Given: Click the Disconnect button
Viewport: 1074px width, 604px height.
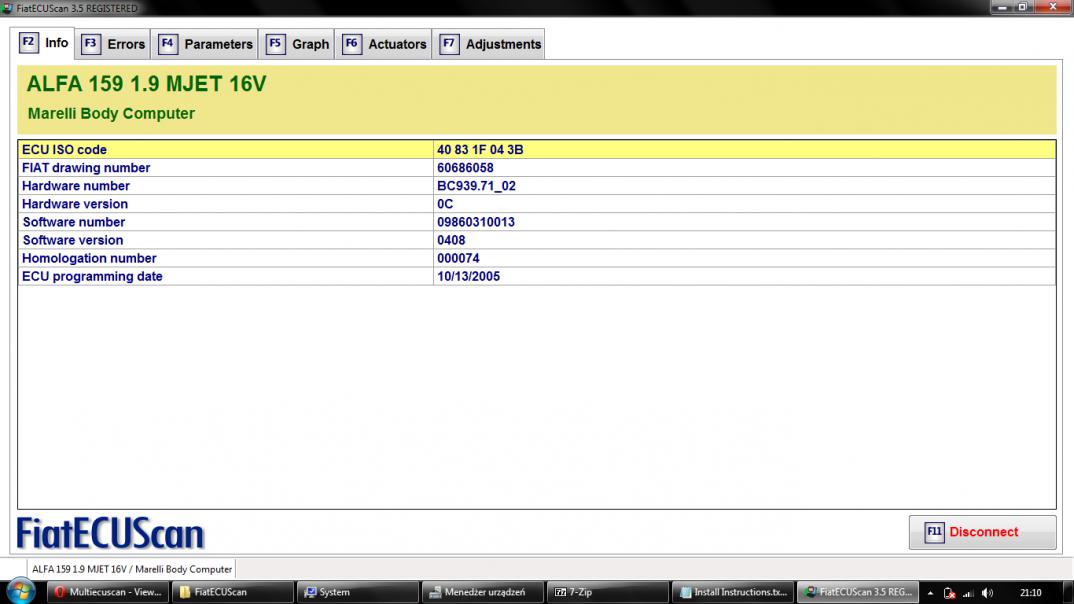Looking at the screenshot, I should point(982,532).
